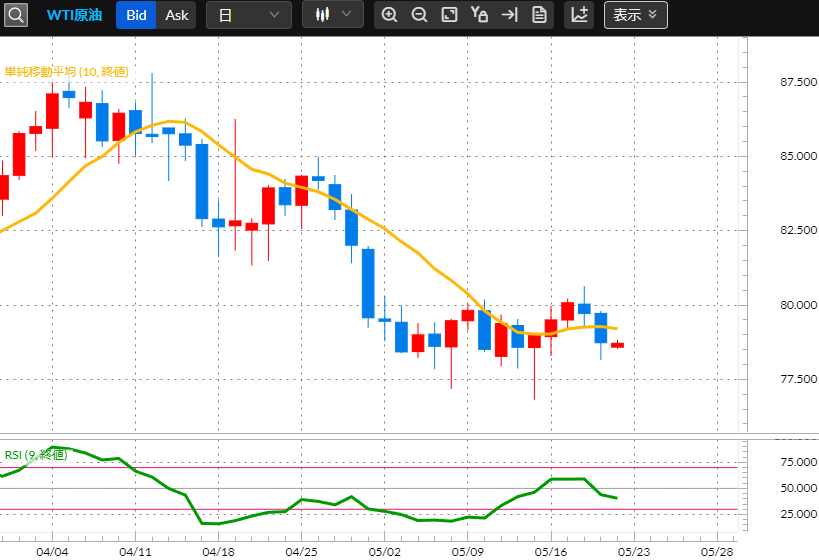Click the 05/23 date axis label
Viewport: 819px width, 560px height.
click(634, 552)
